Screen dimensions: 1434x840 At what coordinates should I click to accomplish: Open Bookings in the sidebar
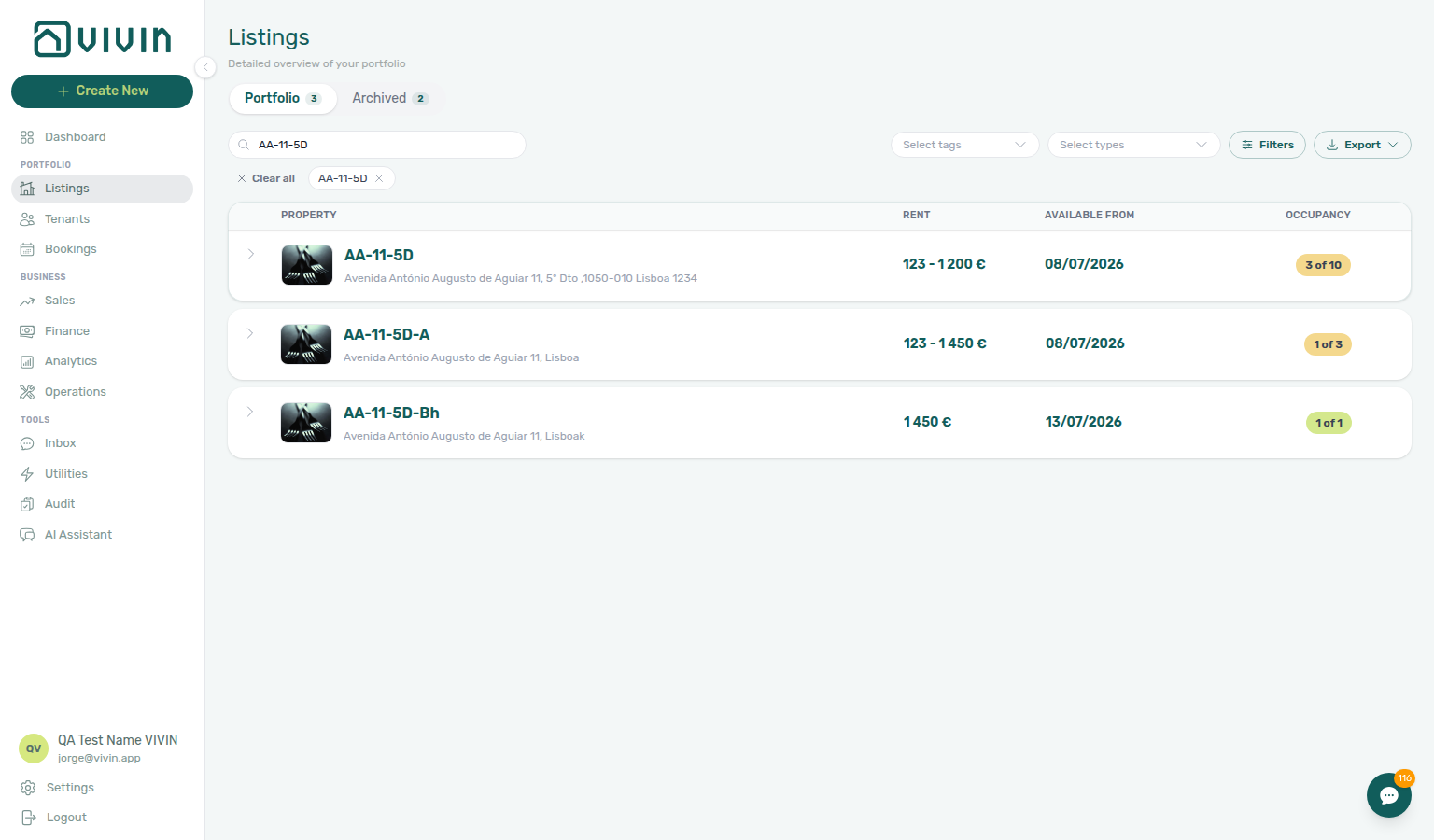tap(102, 249)
